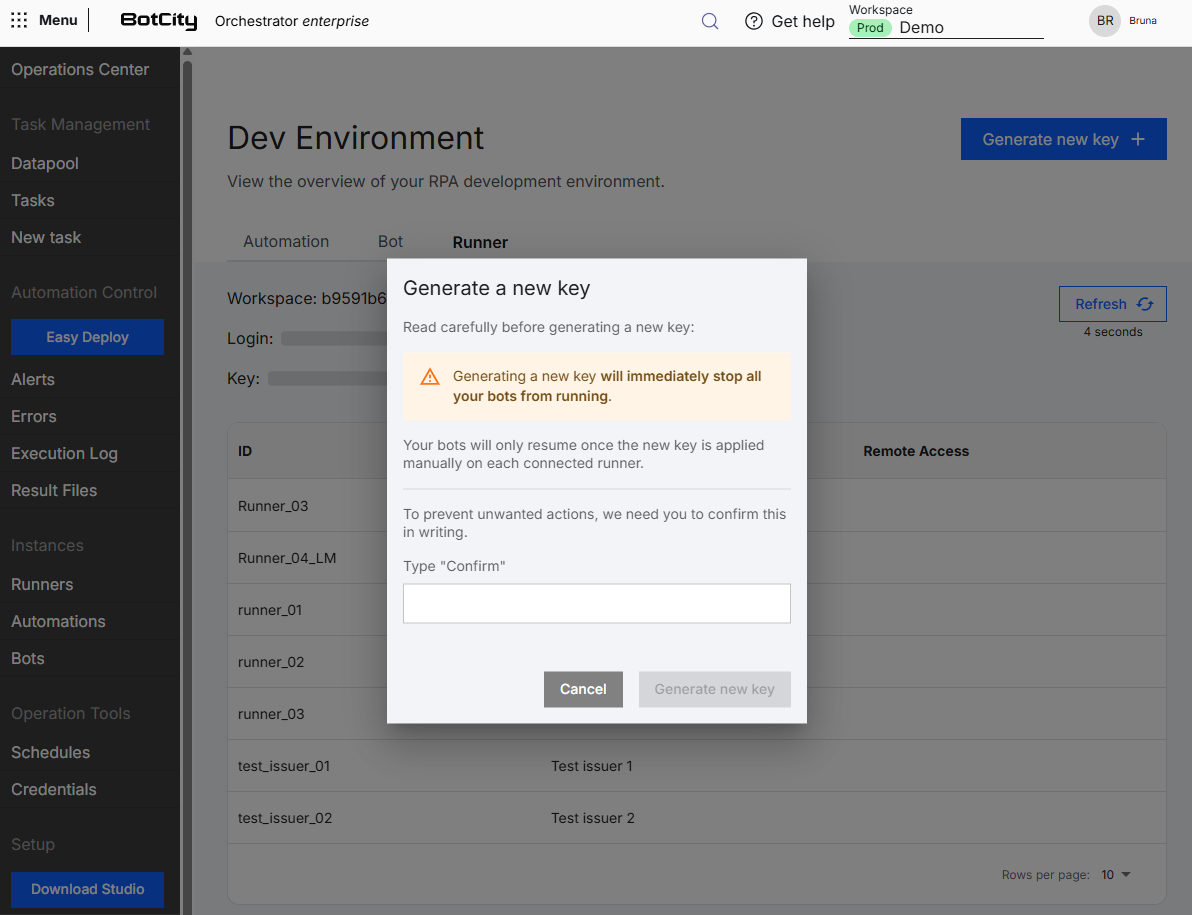Screen dimensions: 1192x915
Task: Expand the Rows per page dropdown
Action: pyautogui.click(x=1116, y=875)
